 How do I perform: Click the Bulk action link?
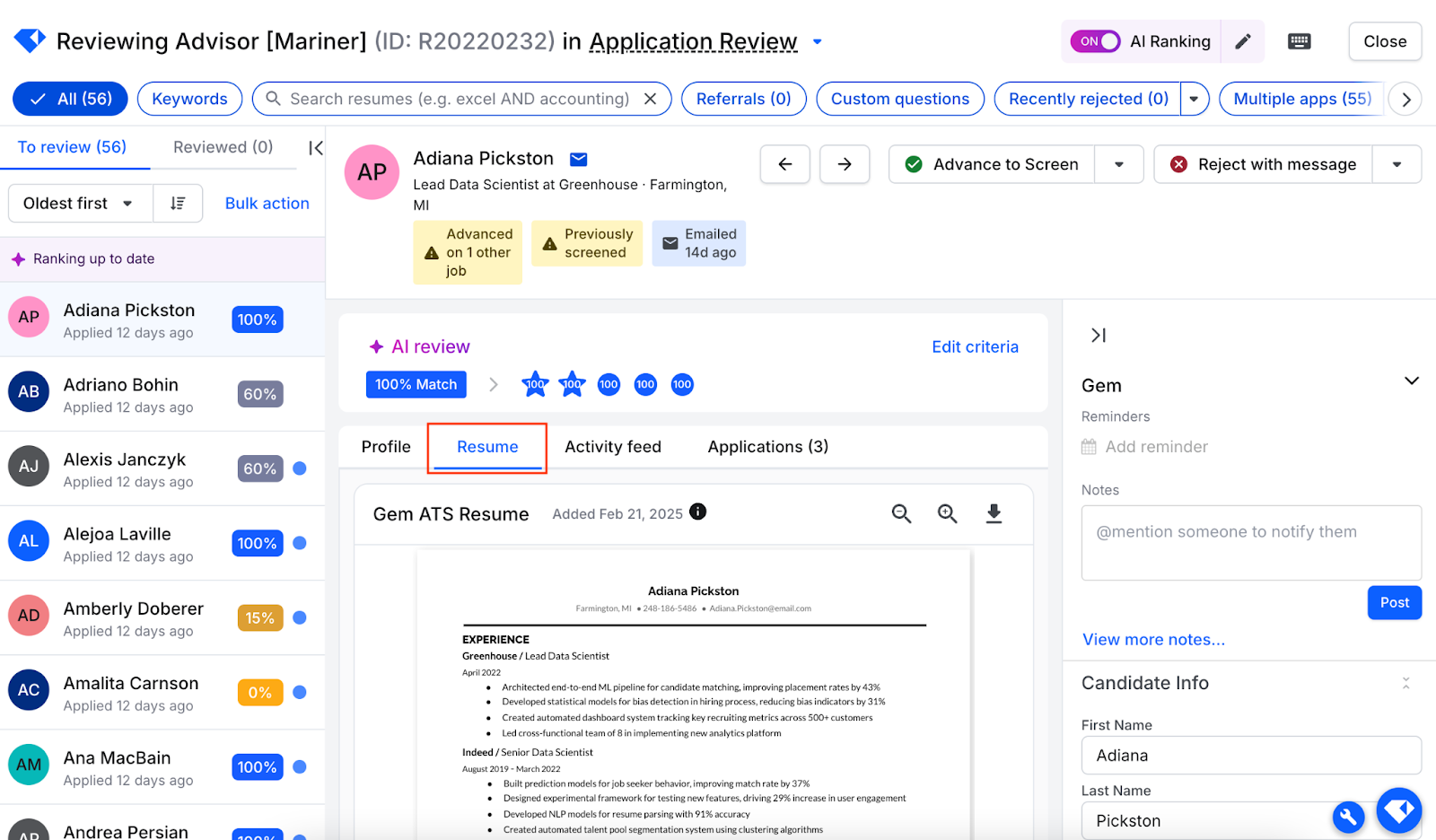(267, 204)
